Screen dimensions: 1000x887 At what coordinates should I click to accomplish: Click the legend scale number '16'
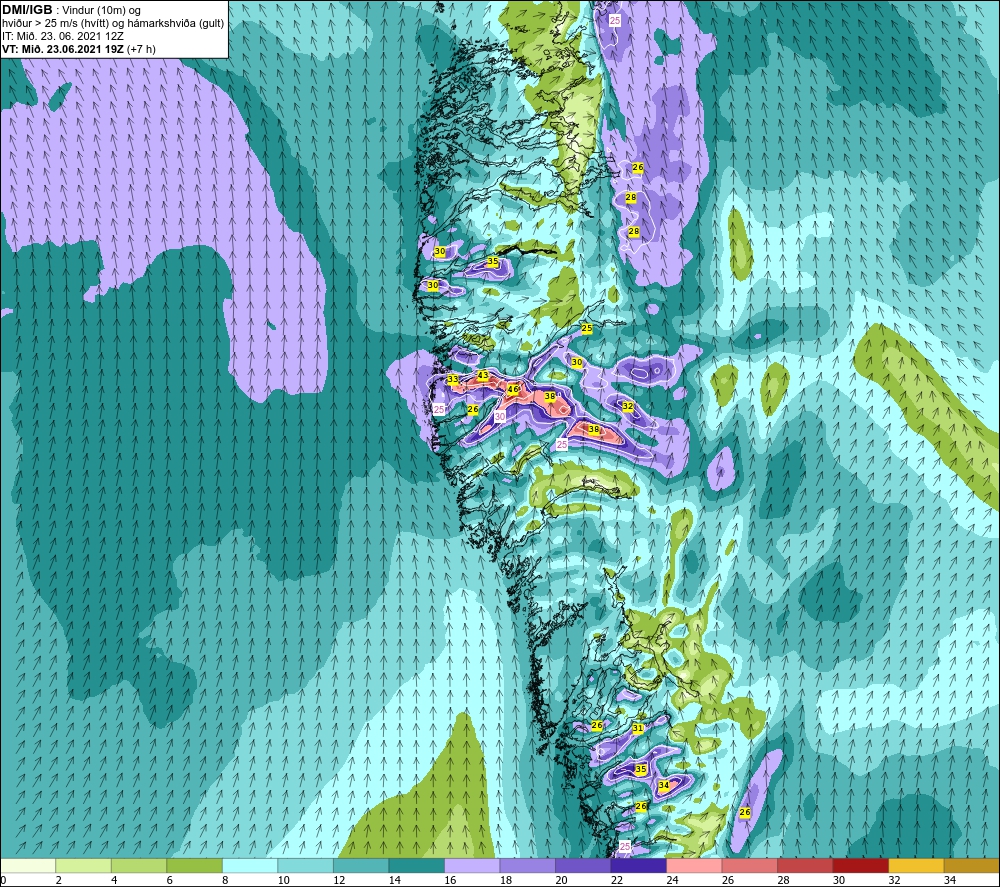[x=450, y=880]
